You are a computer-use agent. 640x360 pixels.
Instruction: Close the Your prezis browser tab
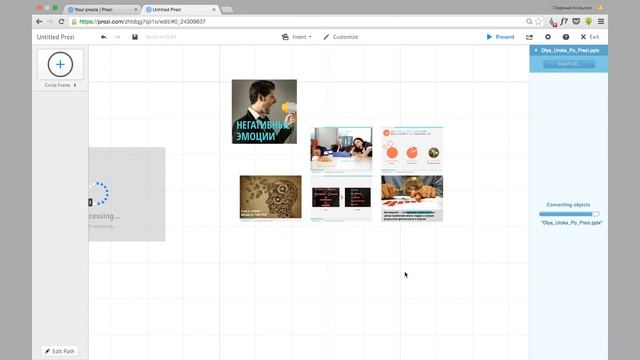[136, 9]
